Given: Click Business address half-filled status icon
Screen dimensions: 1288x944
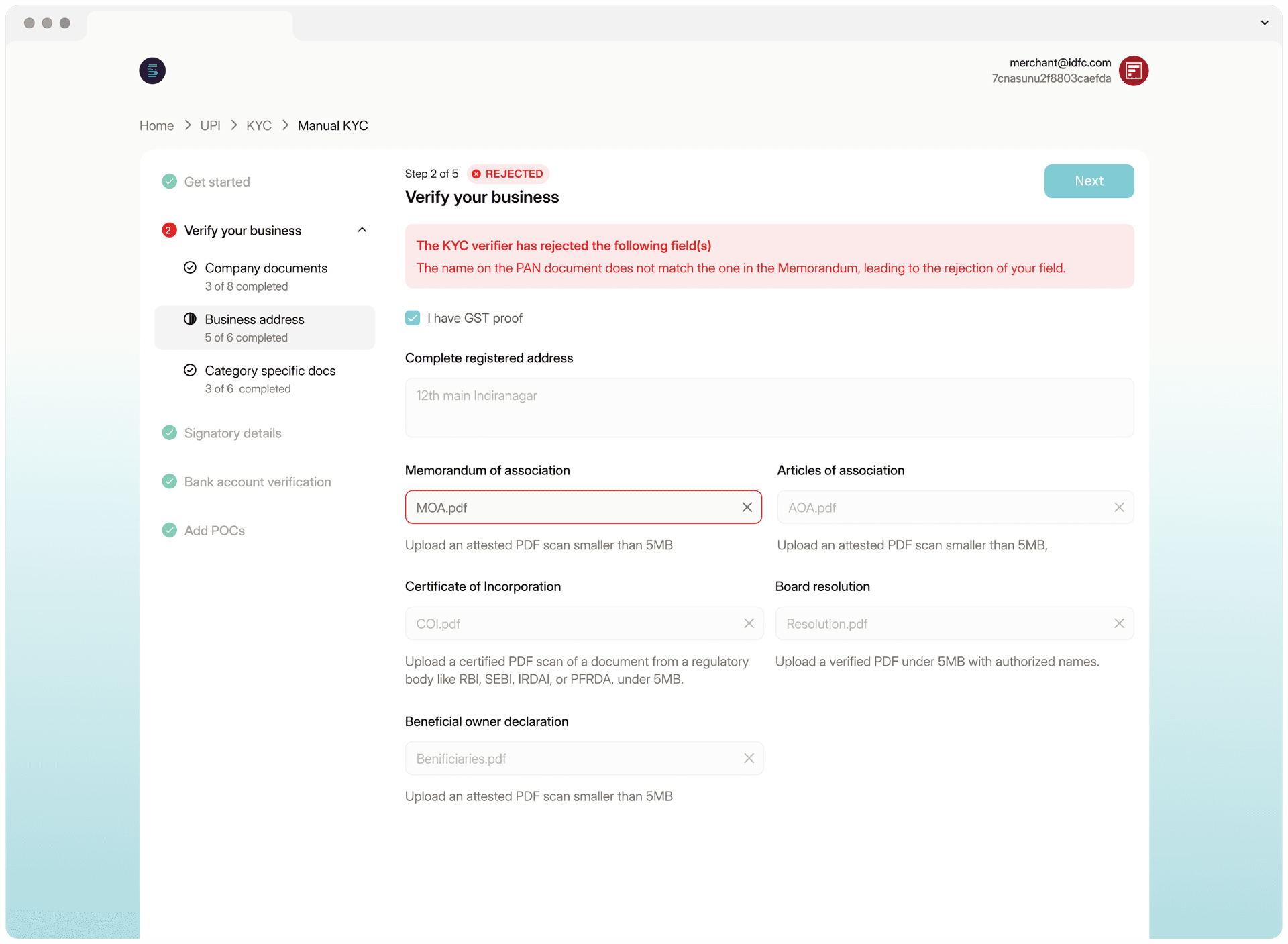Looking at the screenshot, I should pyautogui.click(x=190, y=319).
